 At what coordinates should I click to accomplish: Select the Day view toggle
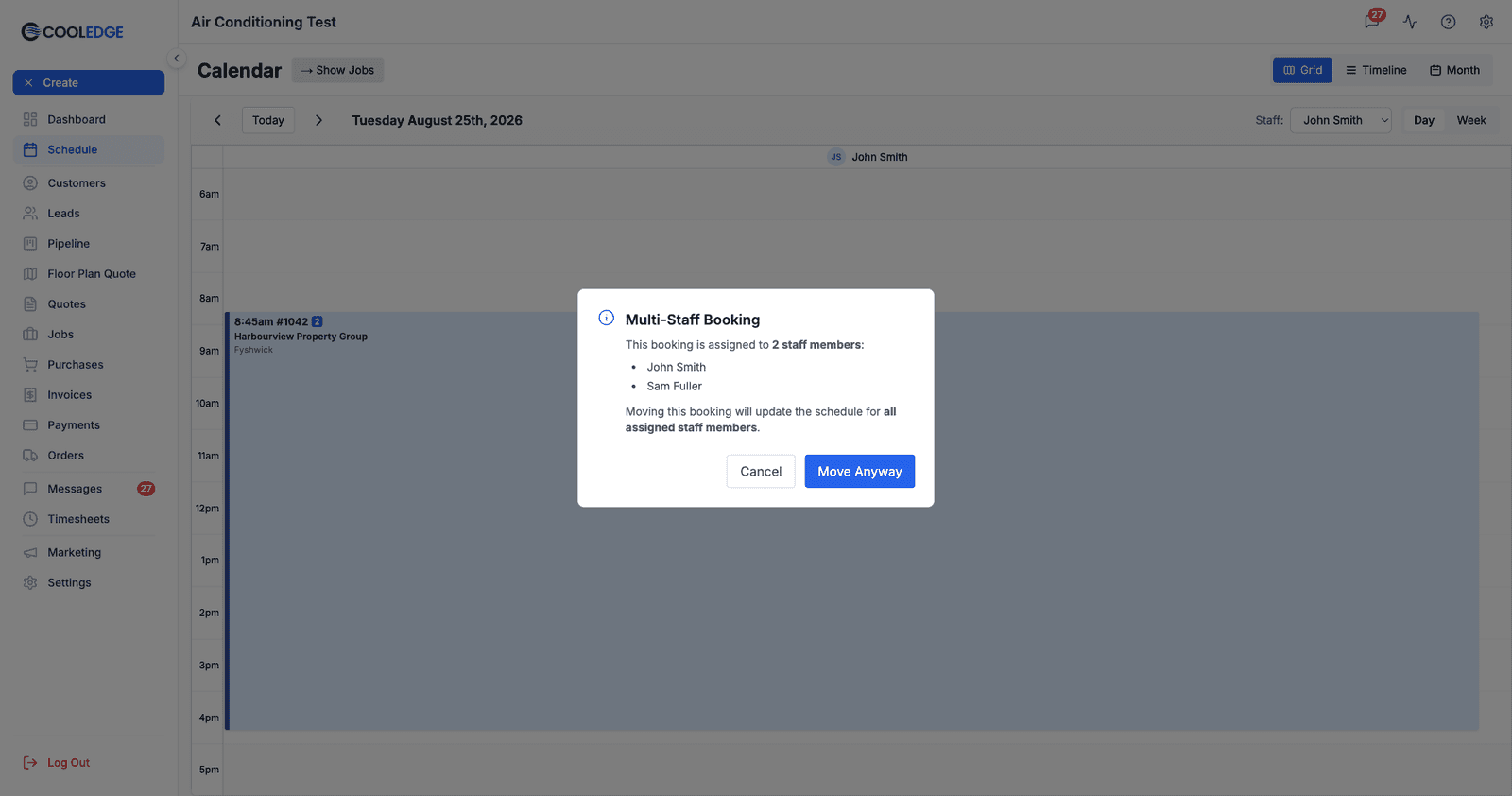click(1424, 120)
